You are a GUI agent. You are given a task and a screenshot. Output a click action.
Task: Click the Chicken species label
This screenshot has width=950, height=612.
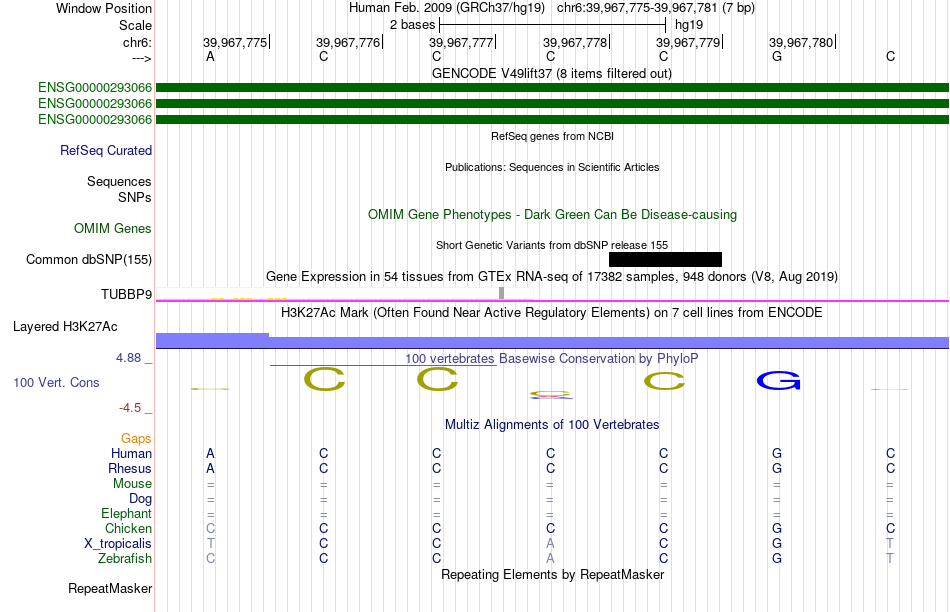(128, 528)
